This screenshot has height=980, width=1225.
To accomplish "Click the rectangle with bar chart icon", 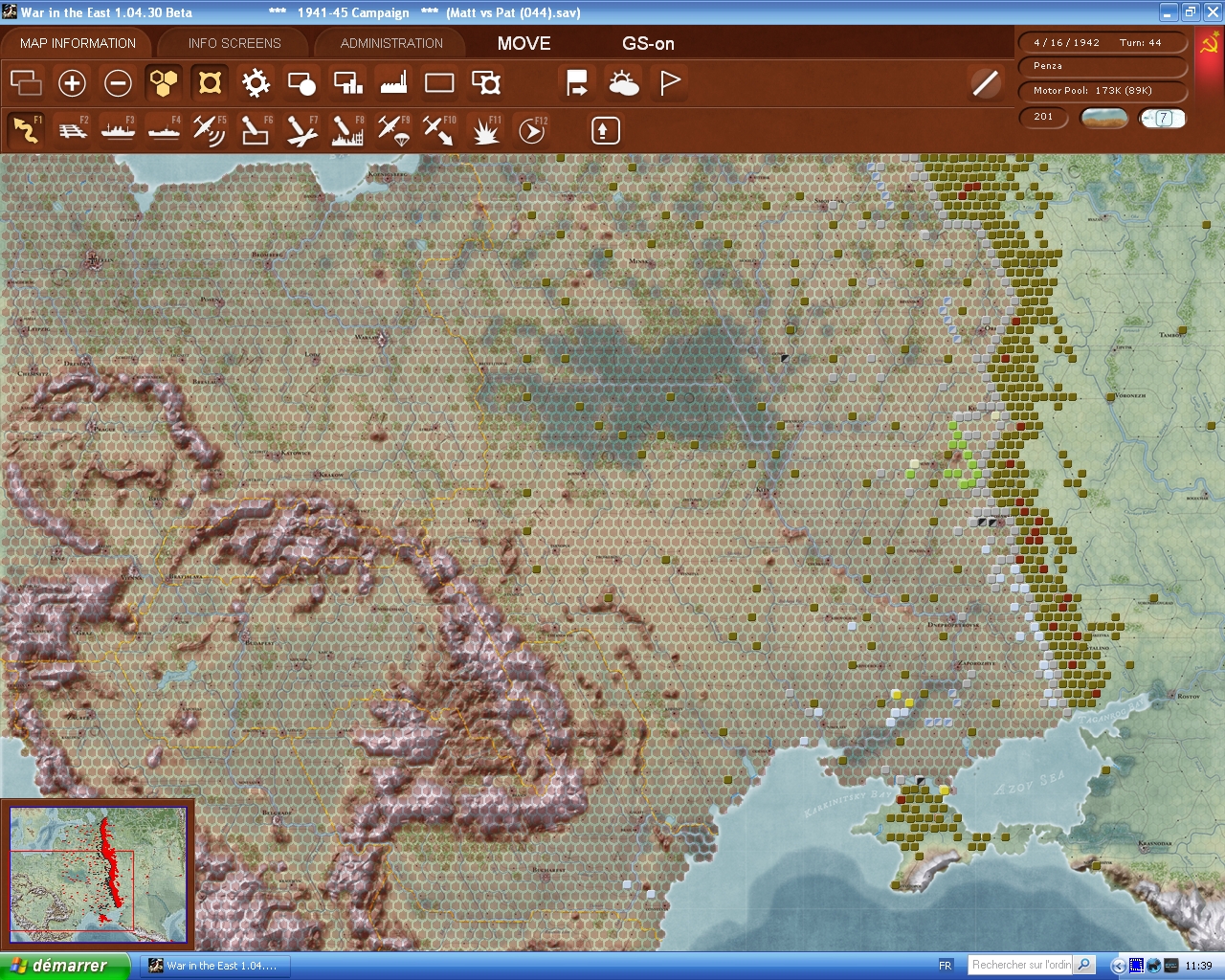I will point(347,83).
